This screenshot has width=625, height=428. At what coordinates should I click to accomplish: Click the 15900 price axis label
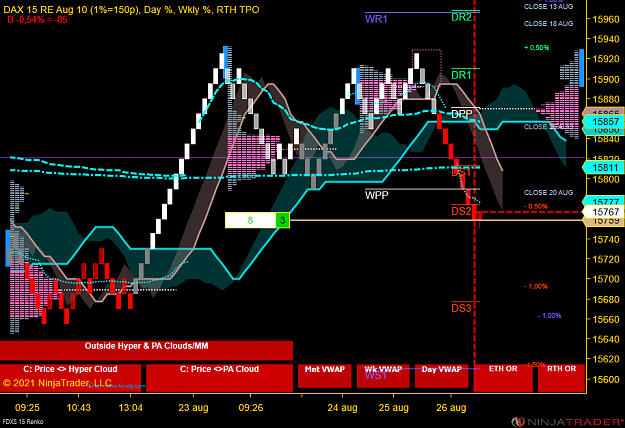606,79
